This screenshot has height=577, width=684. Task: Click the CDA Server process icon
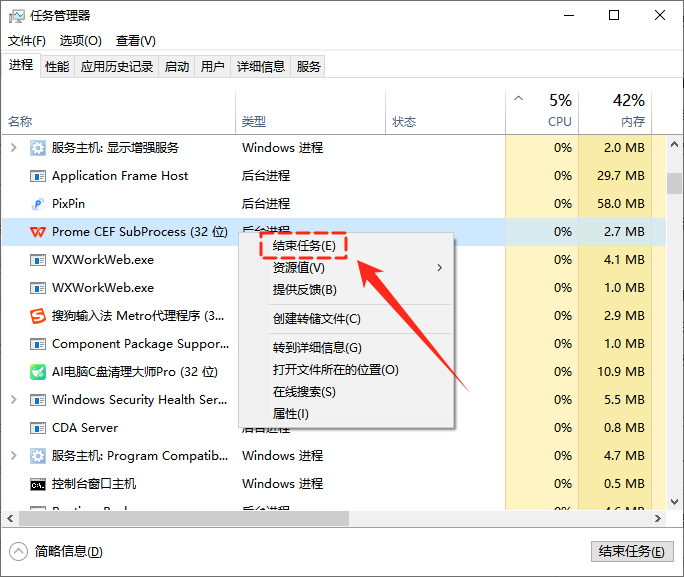coord(38,428)
